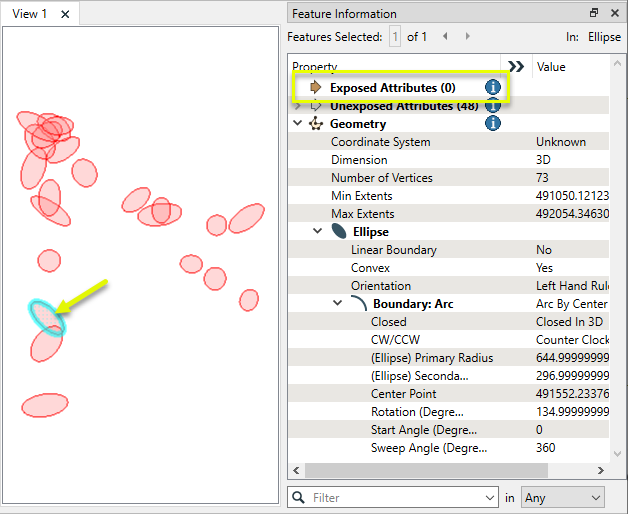The height and width of the screenshot is (514, 628).
Task: Switch to the View 1 tab
Action: (29, 14)
